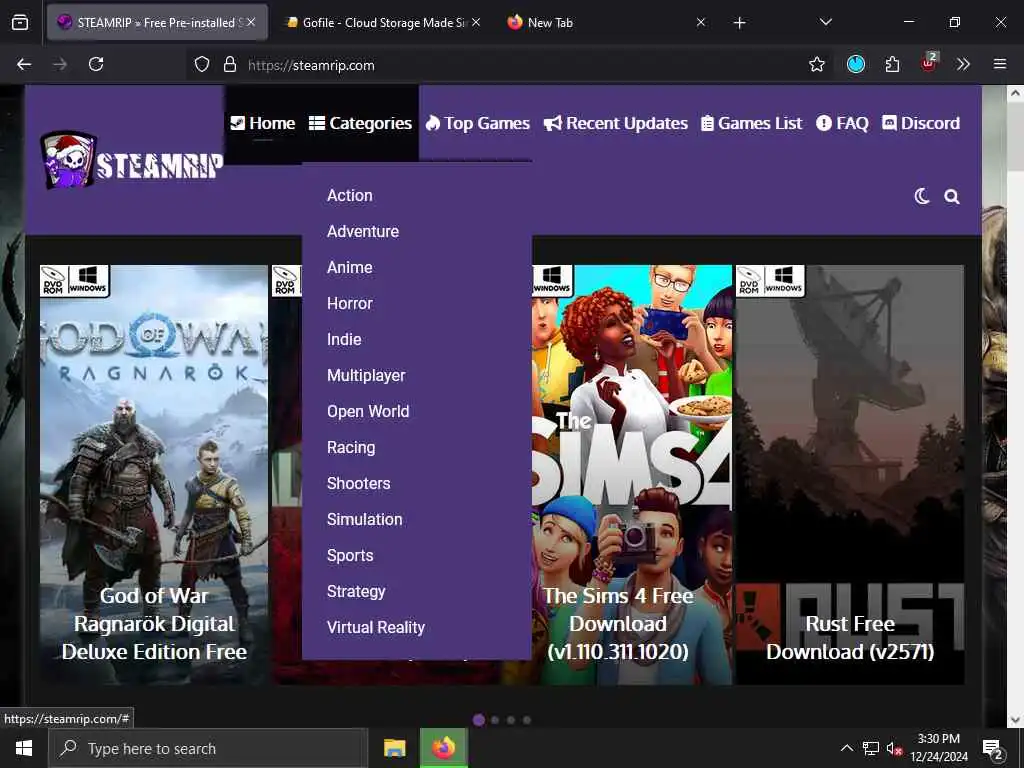
Task: Open the Games List page
Action: click(x=752, y=123)
